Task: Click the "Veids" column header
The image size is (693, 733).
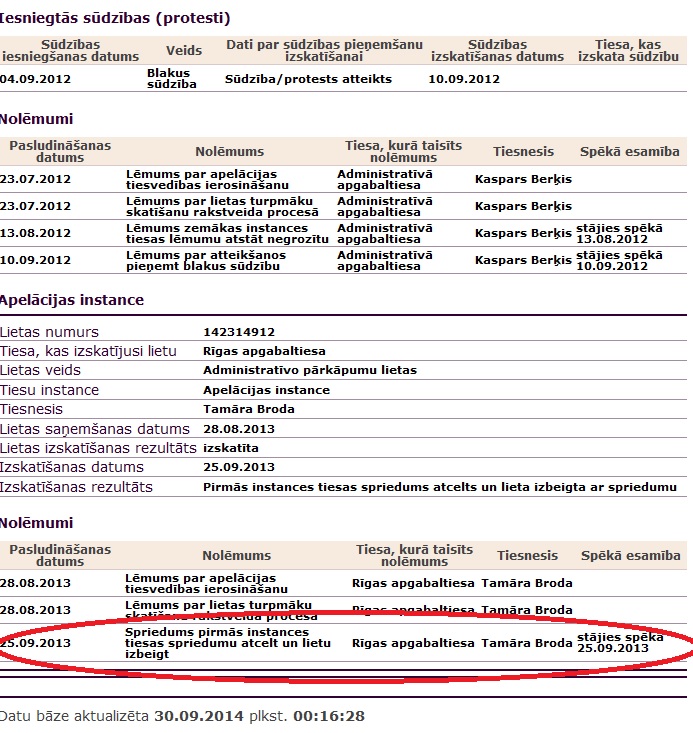Action: [x=182, y=50]
